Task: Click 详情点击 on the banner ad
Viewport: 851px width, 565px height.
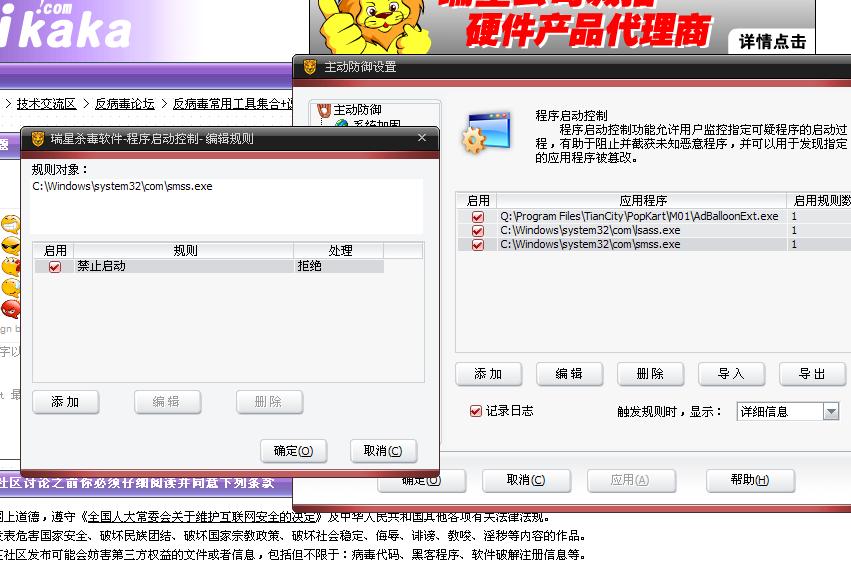Action: click(x=772, y=41)
